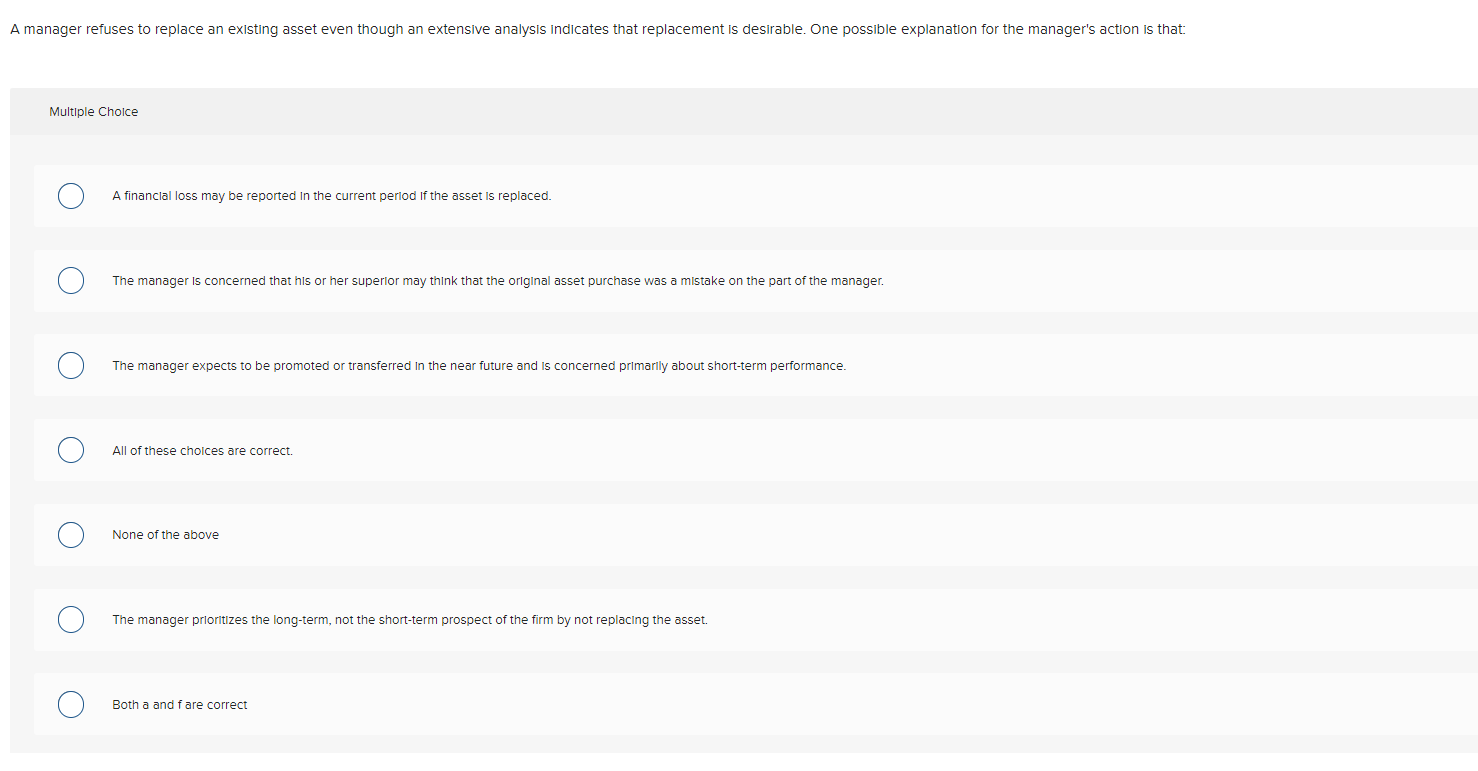This screenshot has width=1478, height=771.
Task: Select the radio button beside 'All of these choices are correct'
Action: (70, 450)
